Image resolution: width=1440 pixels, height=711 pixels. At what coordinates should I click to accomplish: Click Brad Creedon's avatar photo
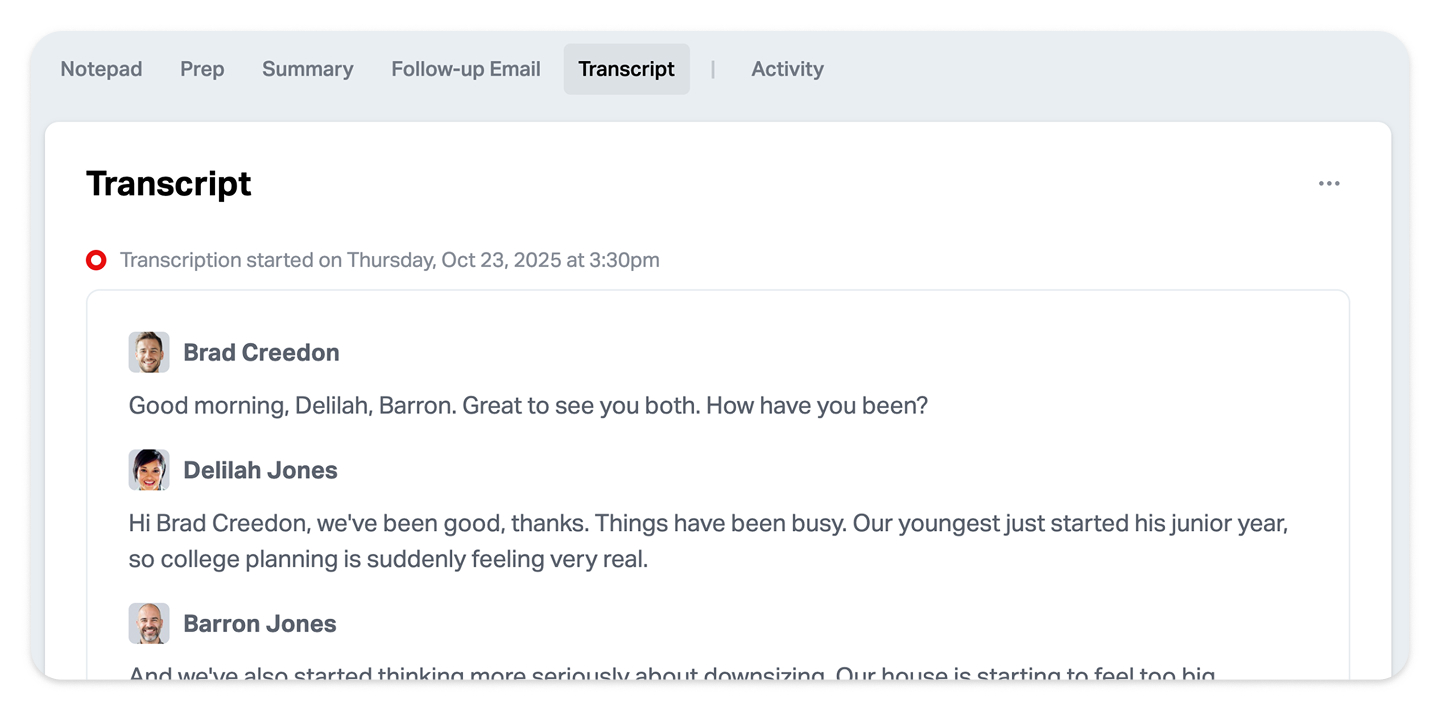click(149, 353)
